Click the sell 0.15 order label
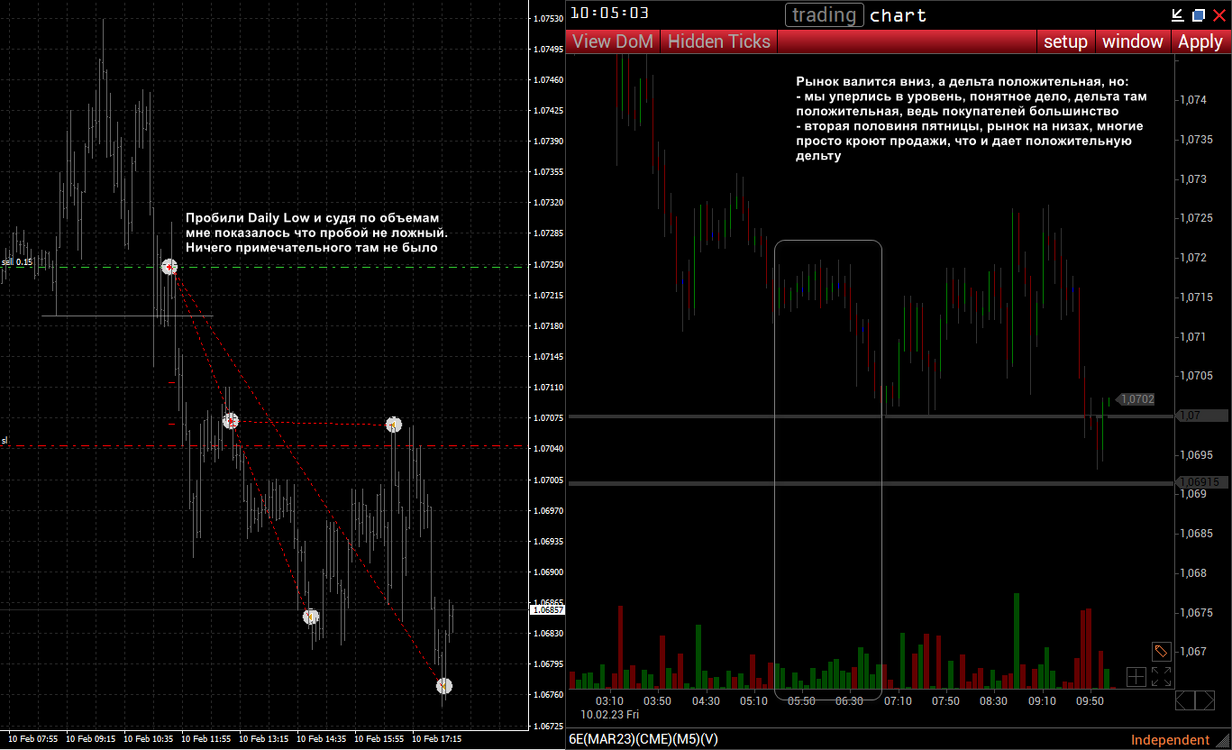This screenshot has height=750, width=1232. coord(17,262)
